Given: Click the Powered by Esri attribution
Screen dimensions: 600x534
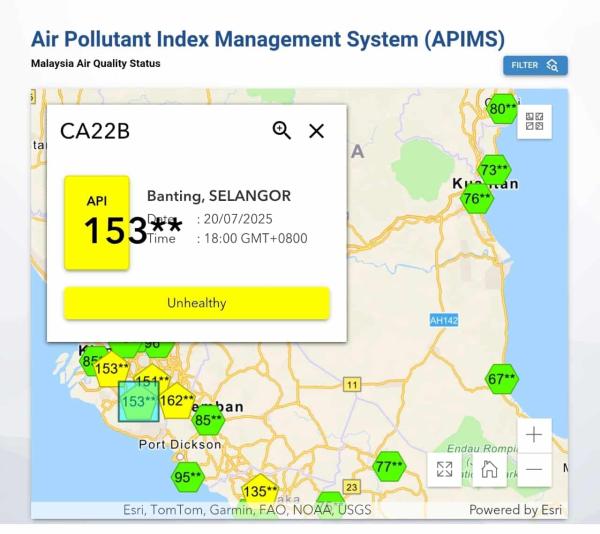Looking at the screenshot, I should tap(515, 510).
